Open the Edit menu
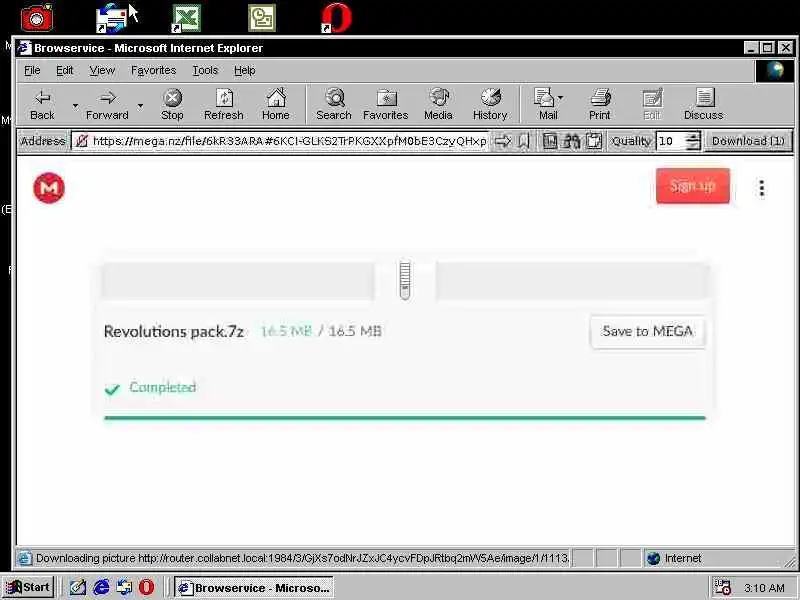Image resolution: width=800 pixels, height=600 pixels. pos(64,70)
